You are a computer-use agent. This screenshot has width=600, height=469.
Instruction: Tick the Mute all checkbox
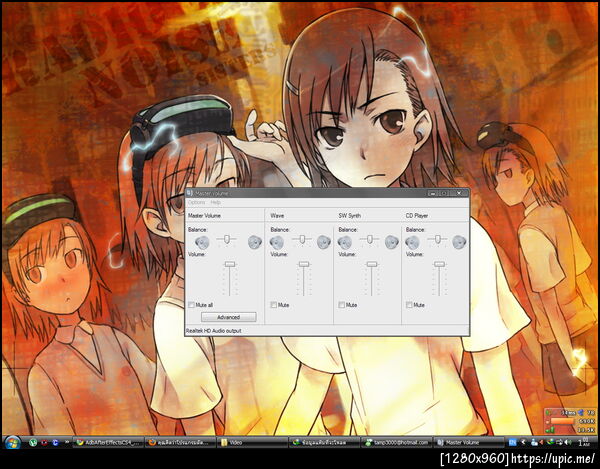coord(191,305)
